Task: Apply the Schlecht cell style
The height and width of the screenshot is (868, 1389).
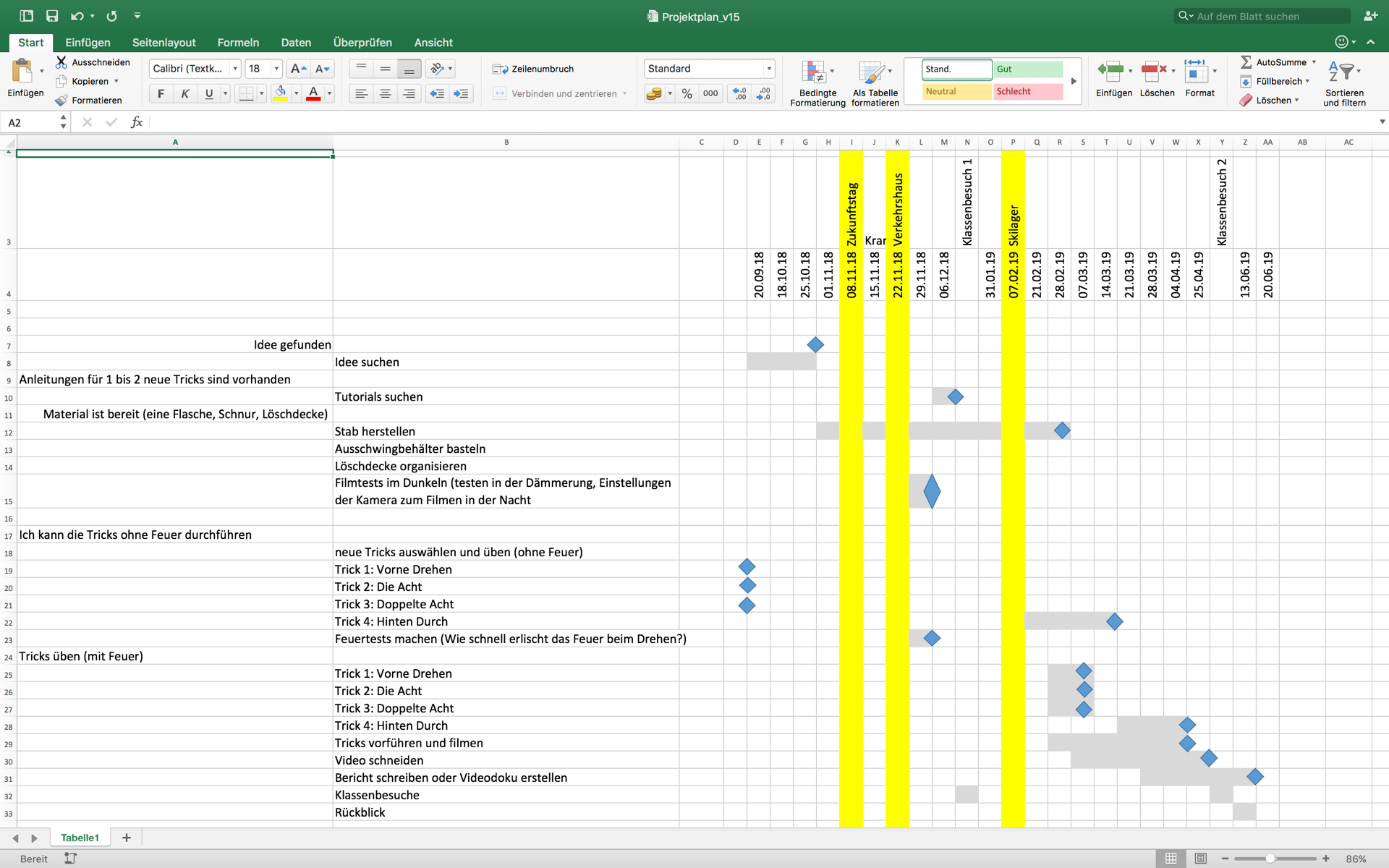Action: [1028, 91]
